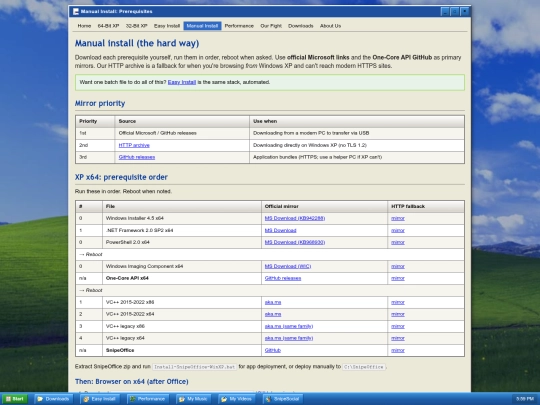Maximize the Manual Install window
This screenshot has height=405, width=540.
point(455,11)
